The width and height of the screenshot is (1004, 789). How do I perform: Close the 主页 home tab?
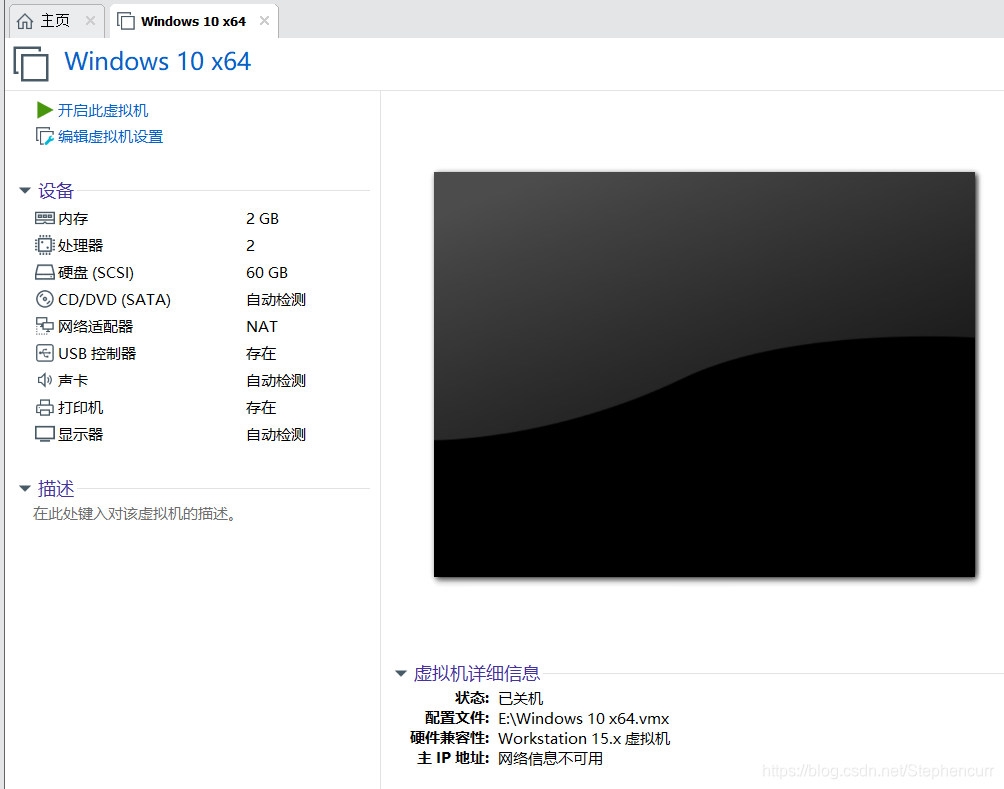point(90,20)
